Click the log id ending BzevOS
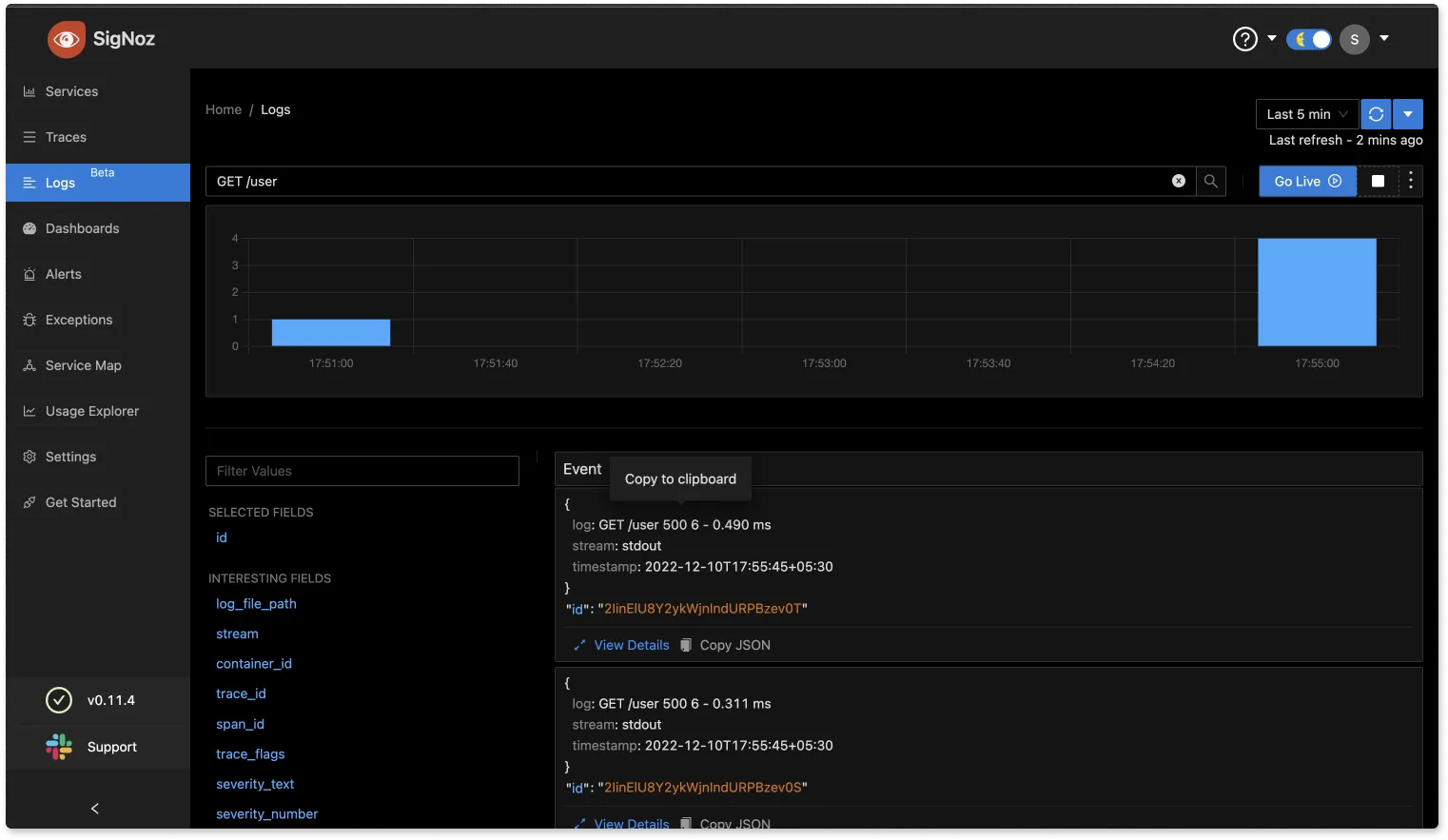The height and width of the screenshot is (840, 1448). point(703,788)
